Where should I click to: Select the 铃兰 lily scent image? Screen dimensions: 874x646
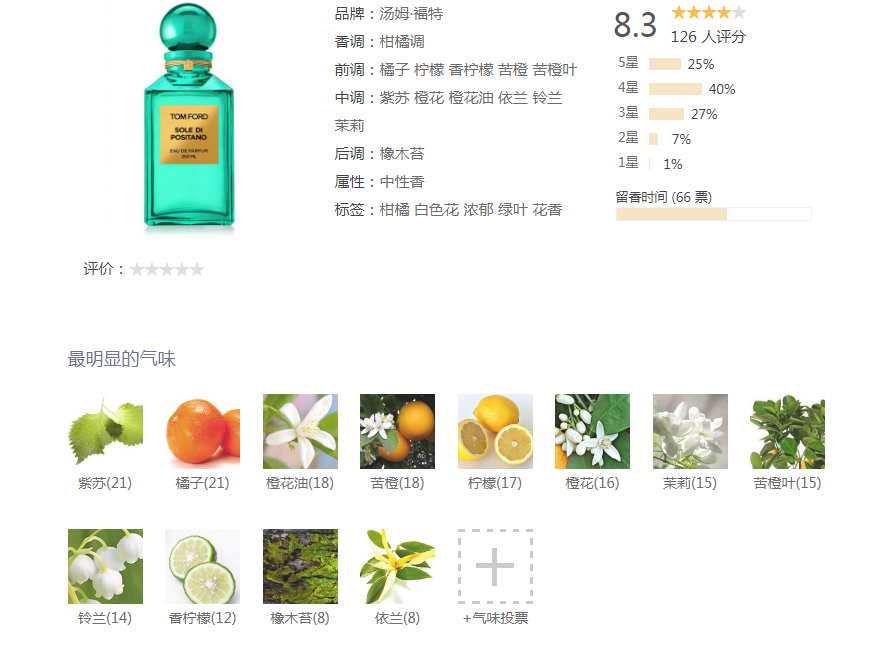click(105, 566)
